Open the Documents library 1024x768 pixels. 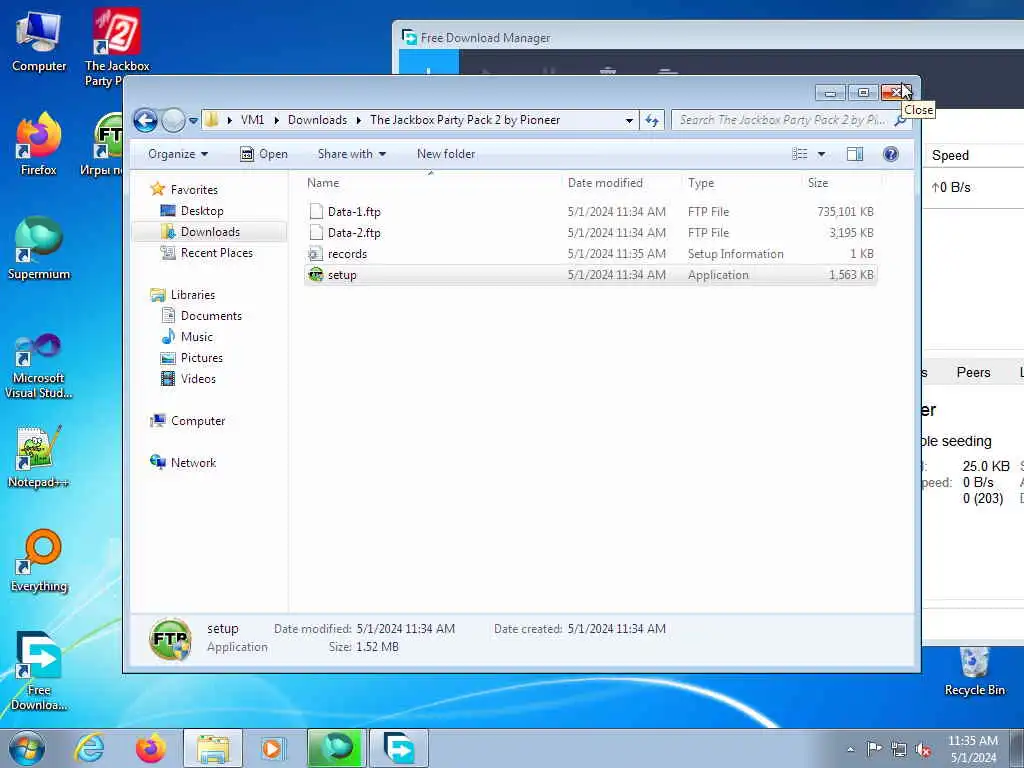(210, 315)
